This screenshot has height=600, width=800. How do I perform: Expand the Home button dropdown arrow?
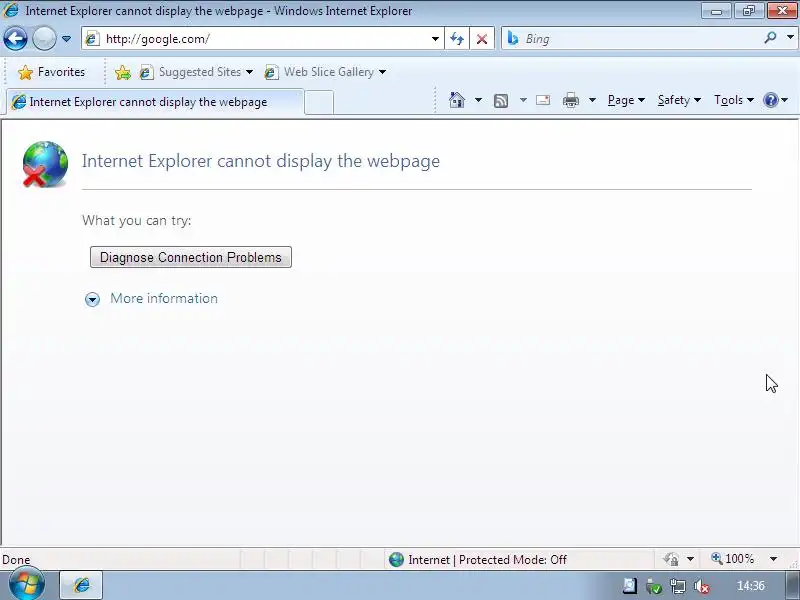click(x=478, y=100)
